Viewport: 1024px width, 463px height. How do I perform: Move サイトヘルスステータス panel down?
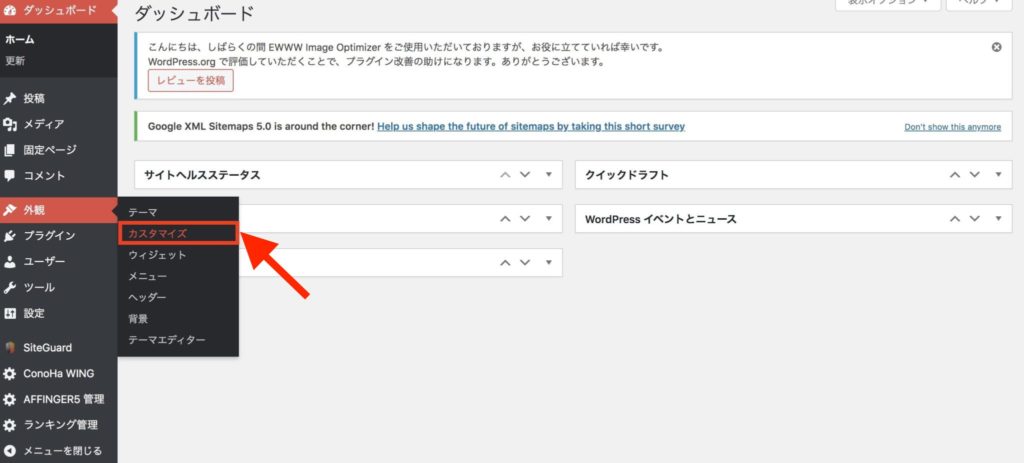click(524, 175)
